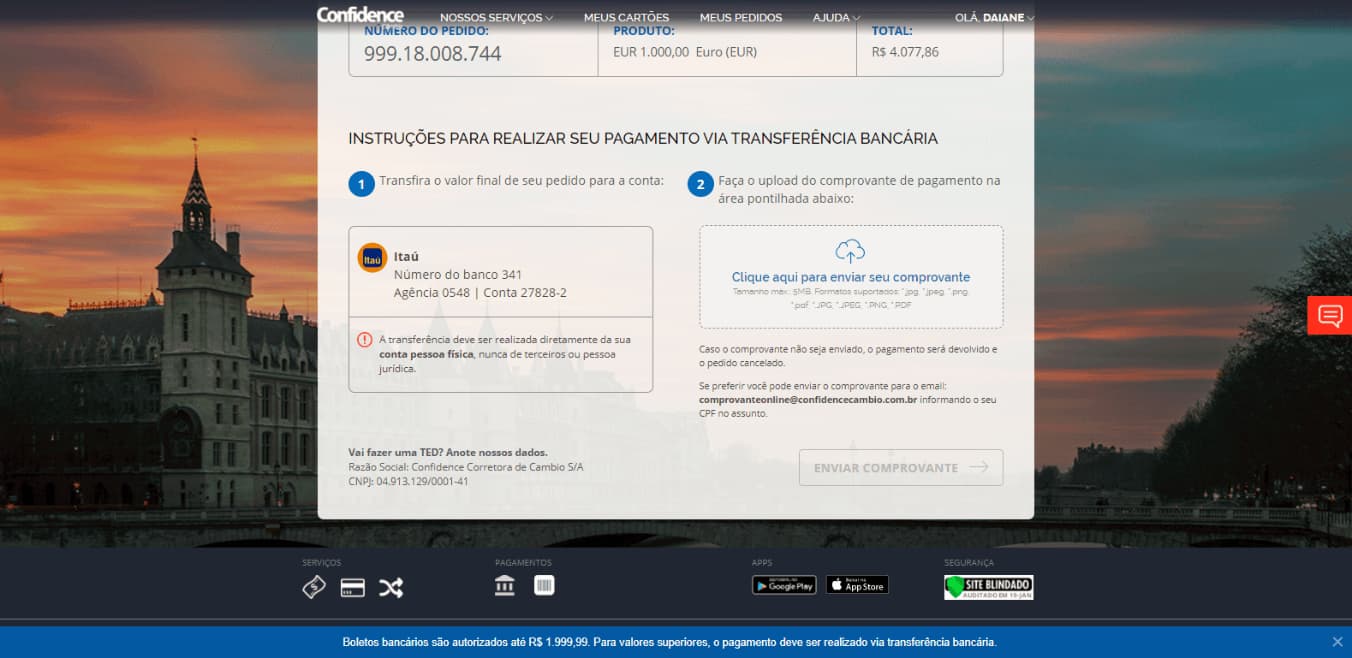The width and height of the screenshot is (1352, 658).
Task: Open the Google Play store badge
Action: (x=784, y=586)
